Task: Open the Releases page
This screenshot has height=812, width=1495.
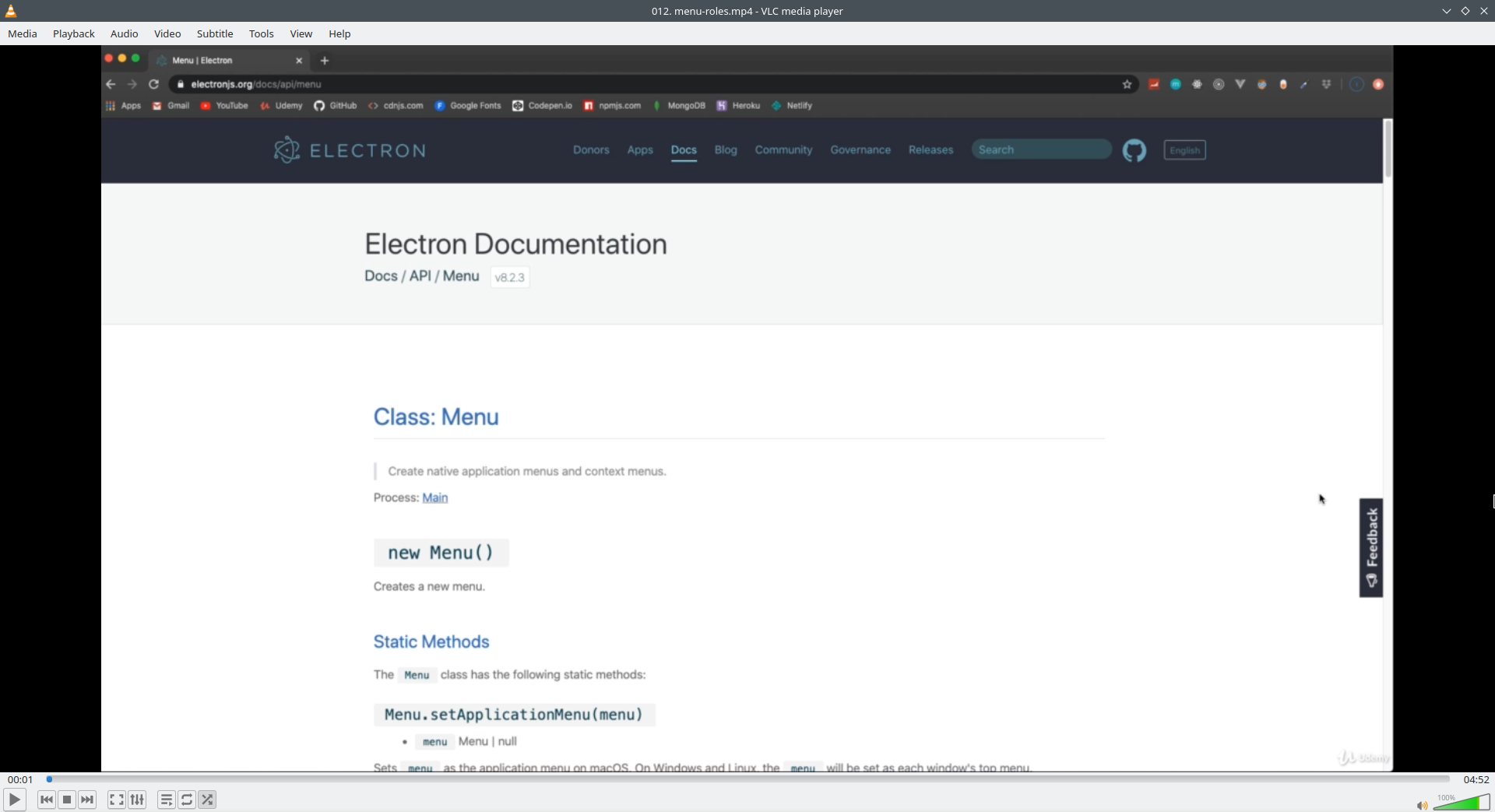Action: pyautogui.click(x=930, y=149)
